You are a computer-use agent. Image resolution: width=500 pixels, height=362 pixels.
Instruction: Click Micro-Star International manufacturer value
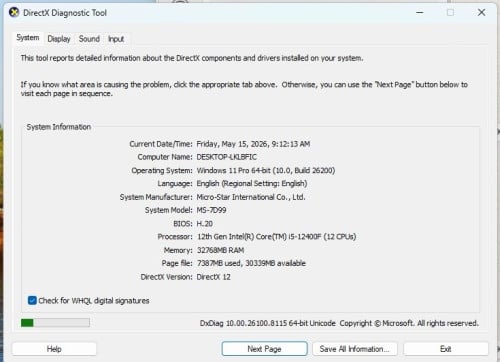[x=251, y=197]
